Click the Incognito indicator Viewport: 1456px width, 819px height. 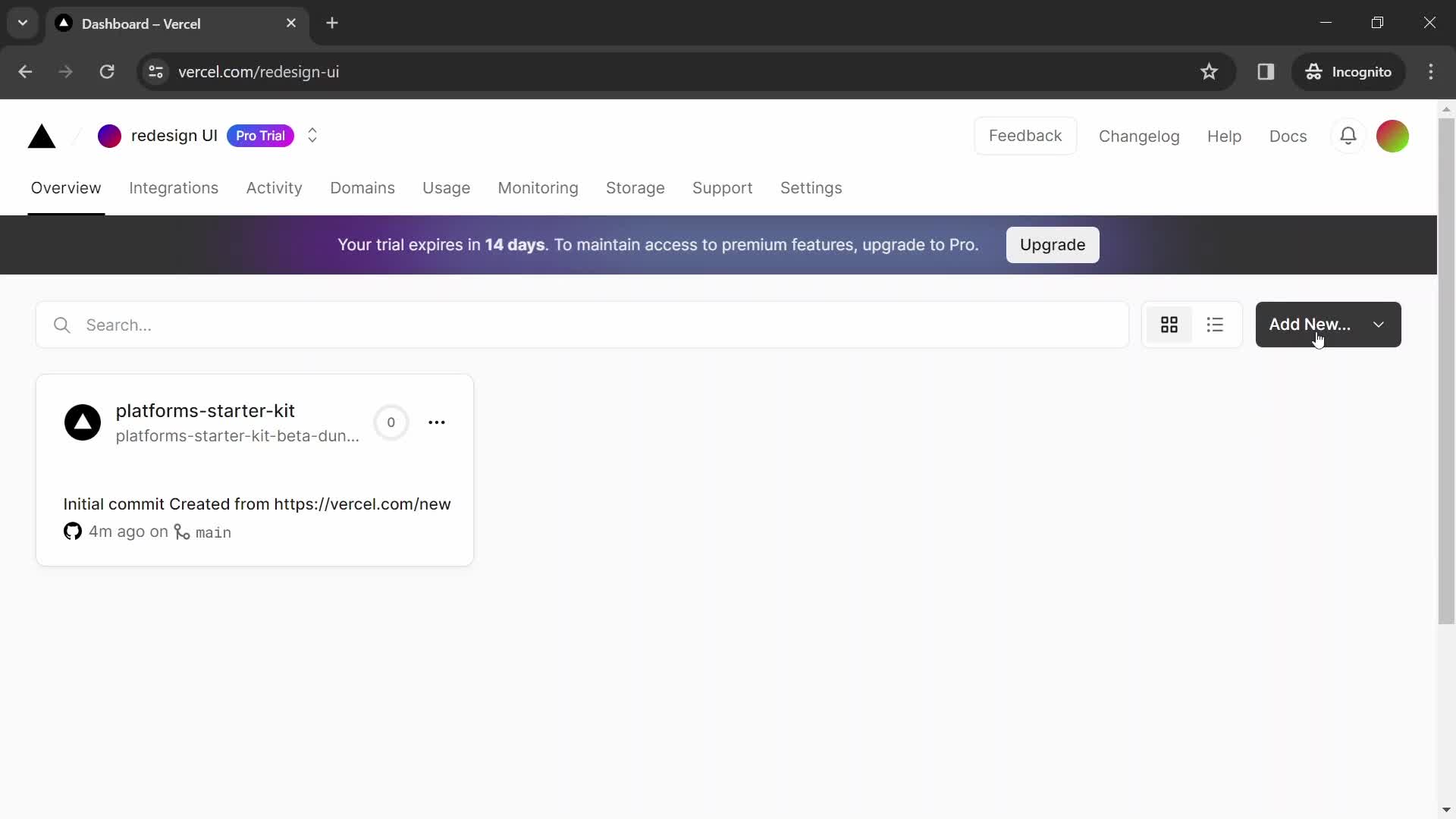1348,72
